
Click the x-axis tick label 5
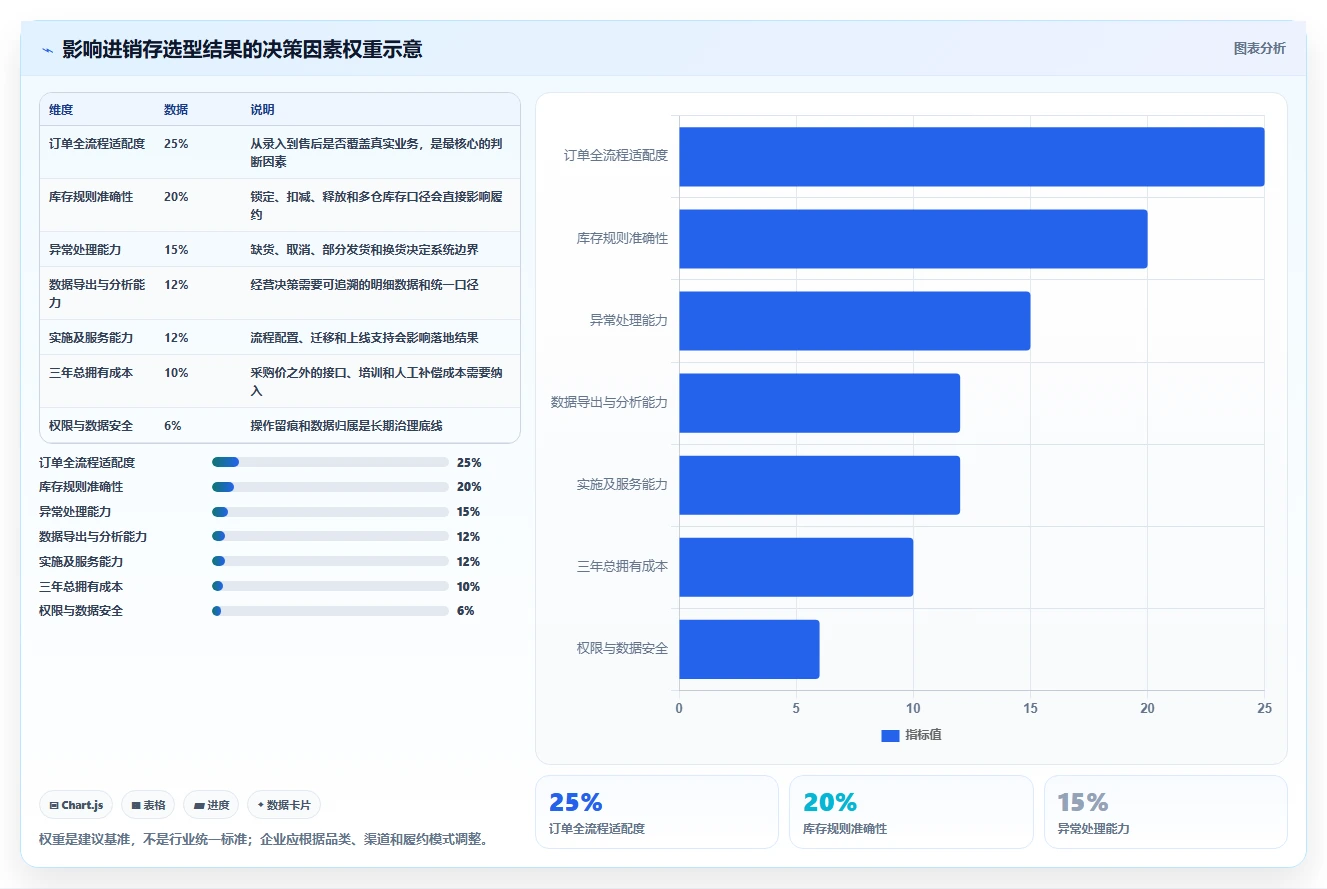point(796,708)
